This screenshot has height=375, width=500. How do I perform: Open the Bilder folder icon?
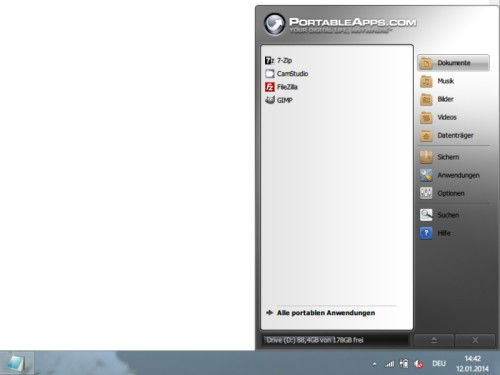coord(426,99)
